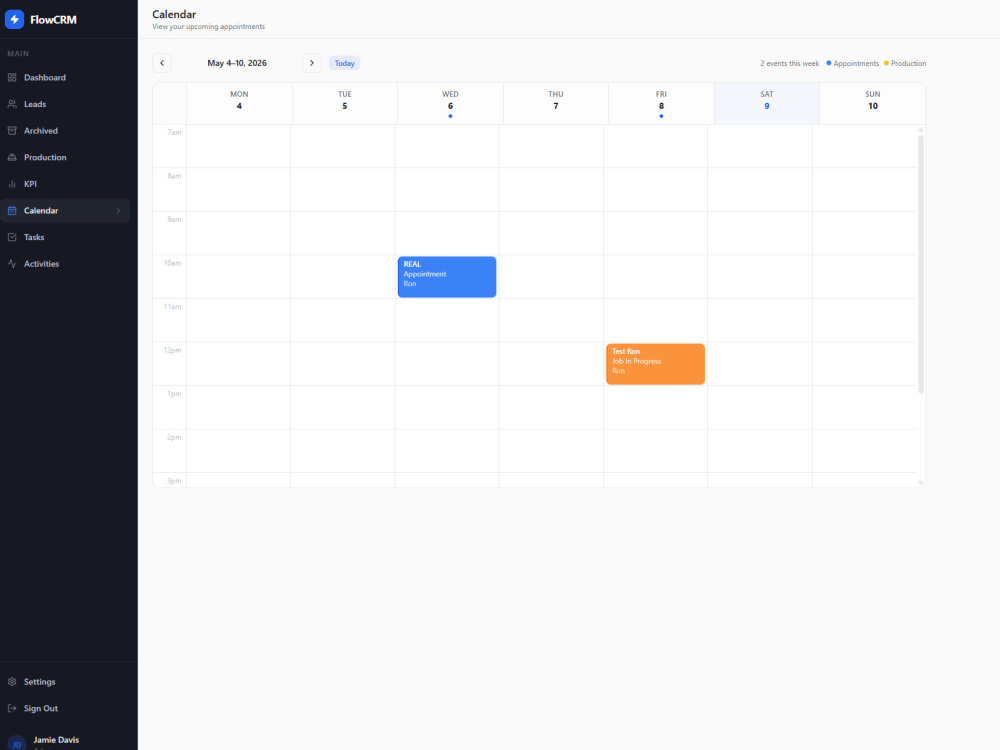Select the WED 6 day header

[450, 103]
